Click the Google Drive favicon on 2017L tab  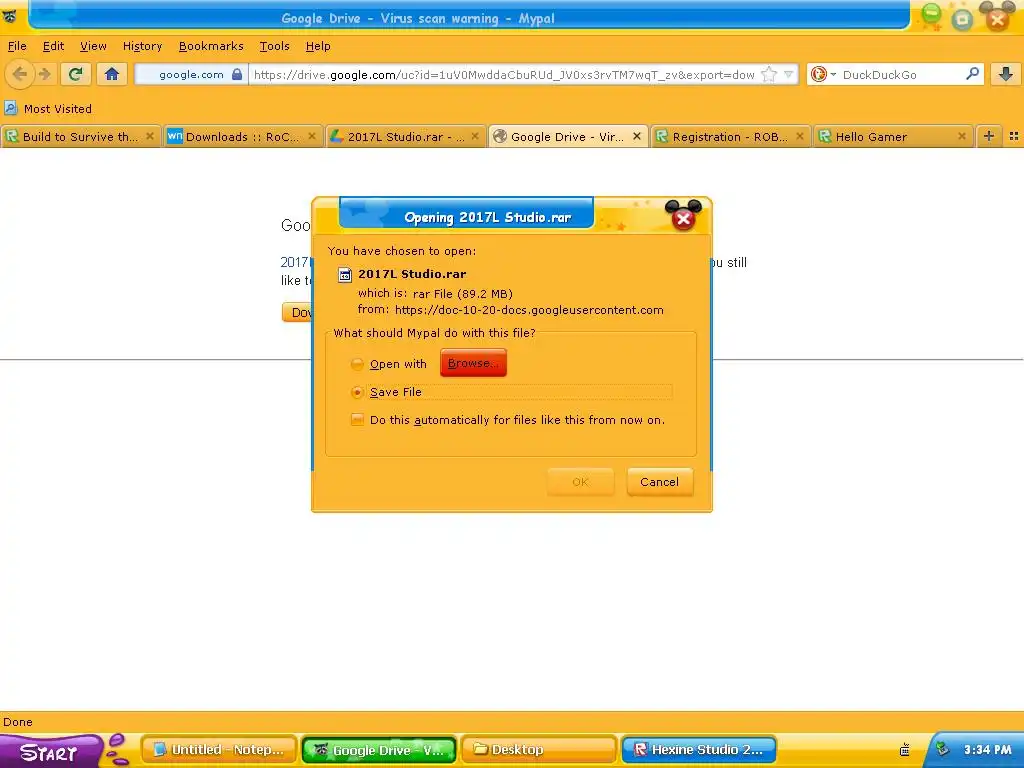[336, 136]
